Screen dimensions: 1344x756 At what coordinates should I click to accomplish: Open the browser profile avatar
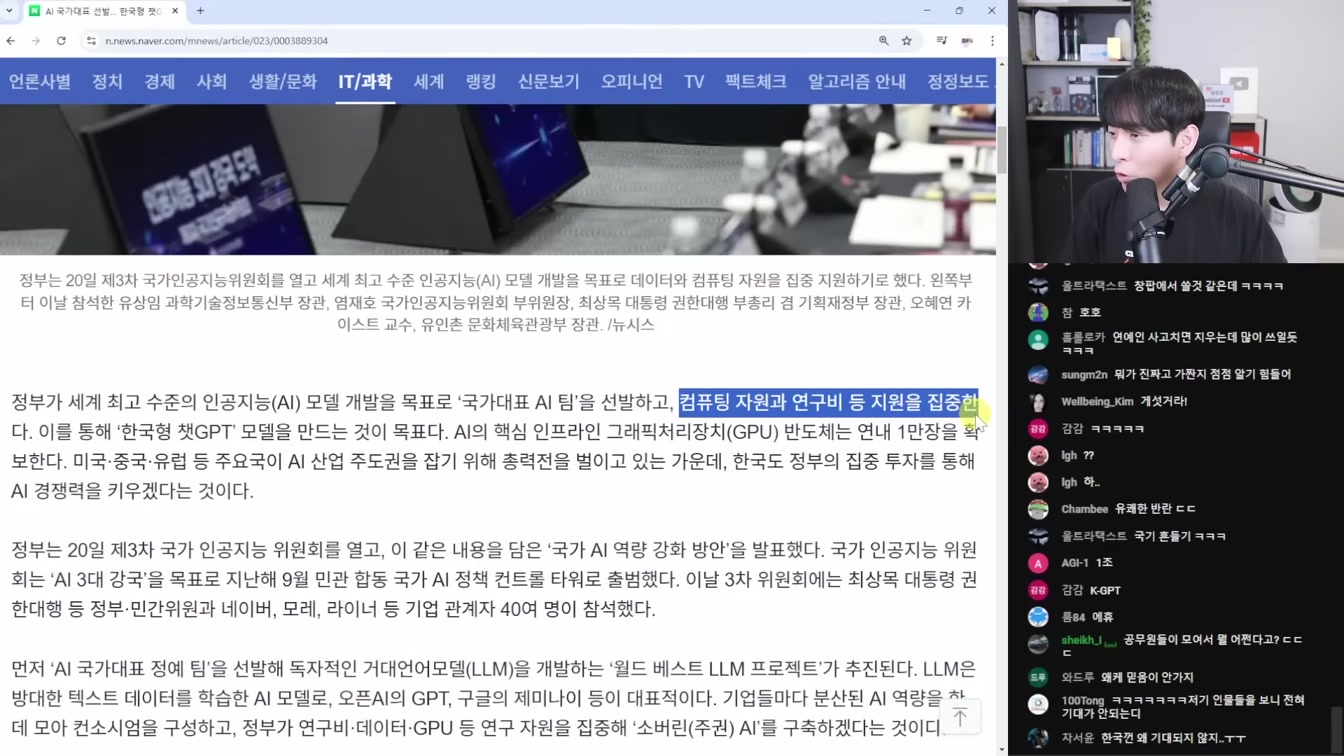pyautogui.click(x=967, y=41)
